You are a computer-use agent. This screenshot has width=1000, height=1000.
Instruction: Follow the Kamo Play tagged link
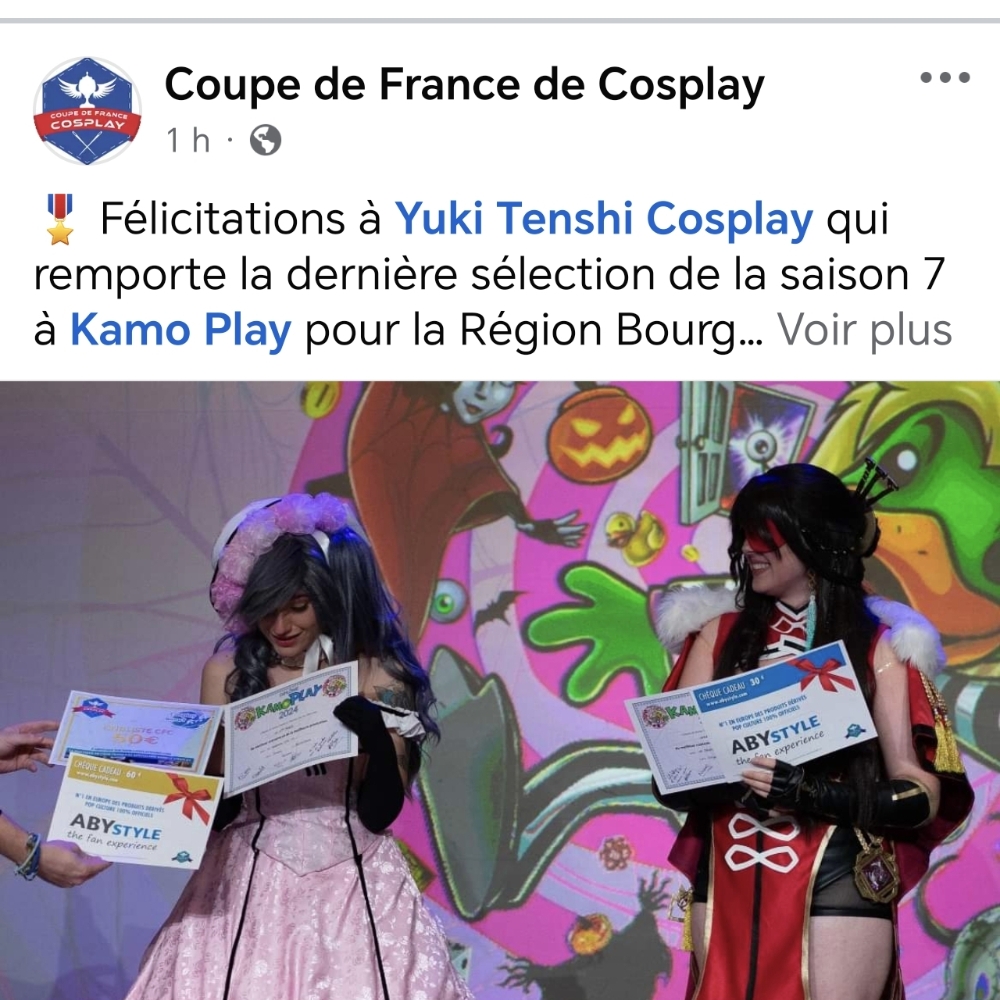180,330
